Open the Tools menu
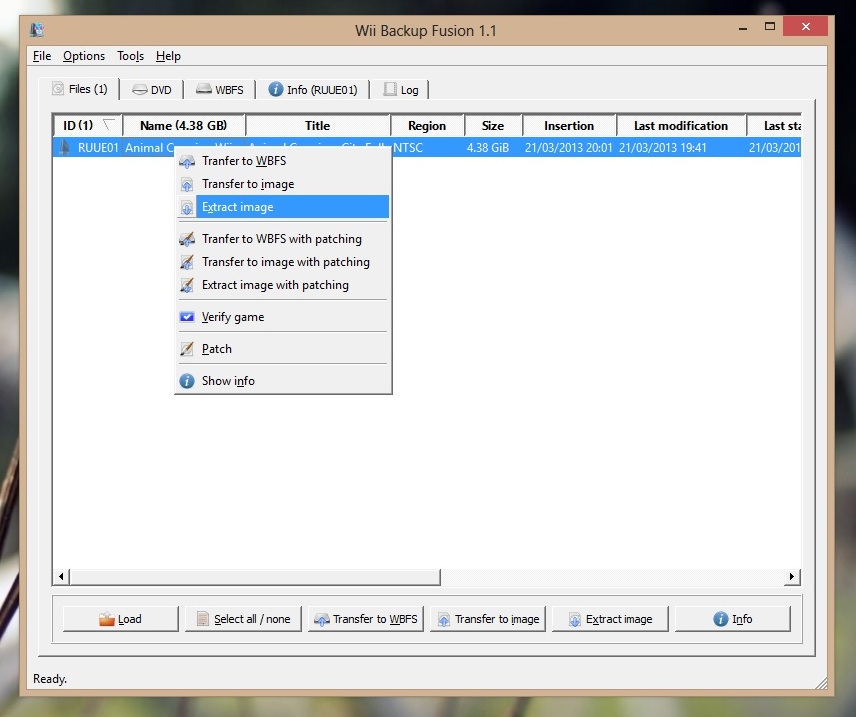This screenshot has height=717, width=856. pos(130,56)
